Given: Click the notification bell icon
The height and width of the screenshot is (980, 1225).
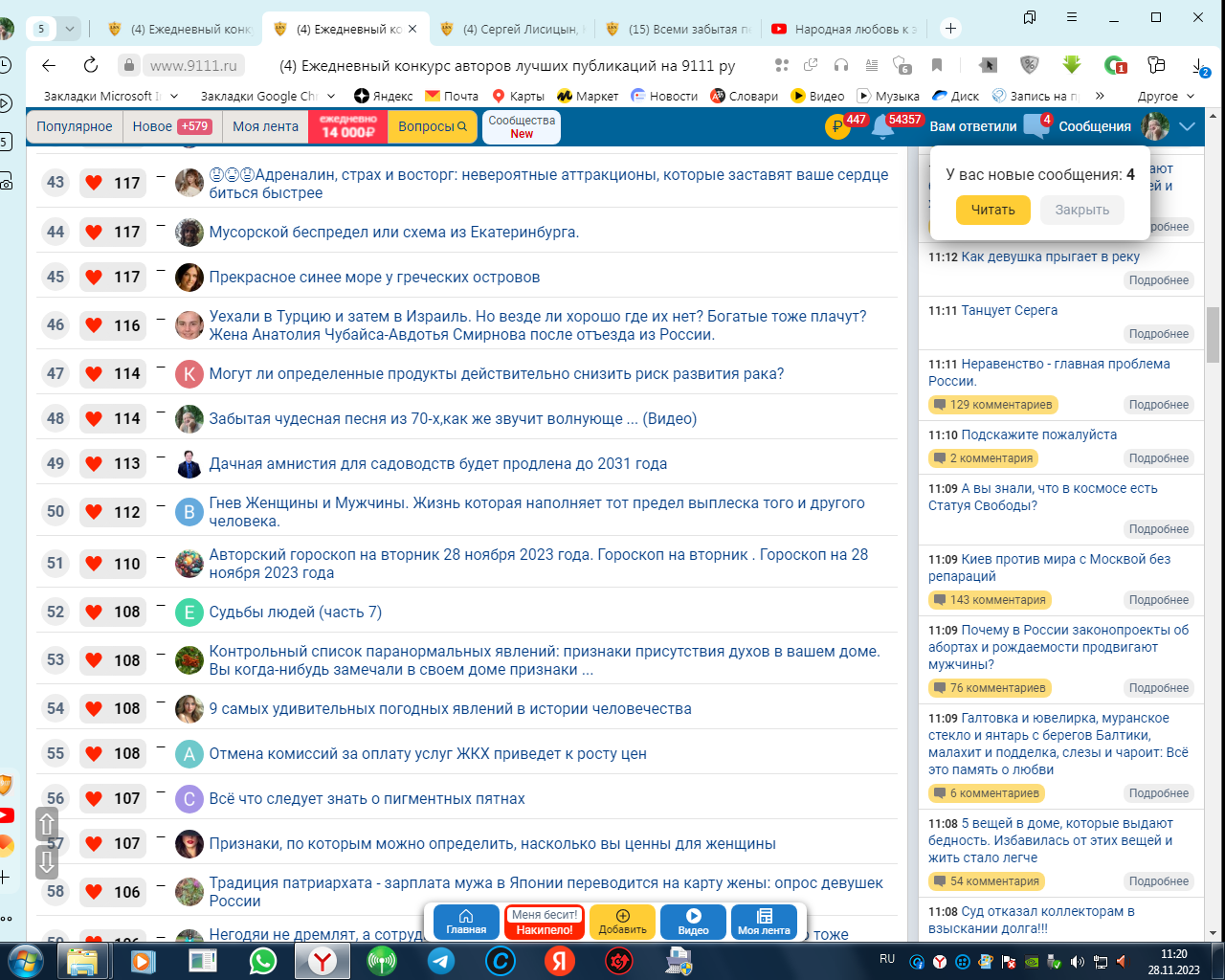Looking at the screenshot, I should (x=882, y=127).
